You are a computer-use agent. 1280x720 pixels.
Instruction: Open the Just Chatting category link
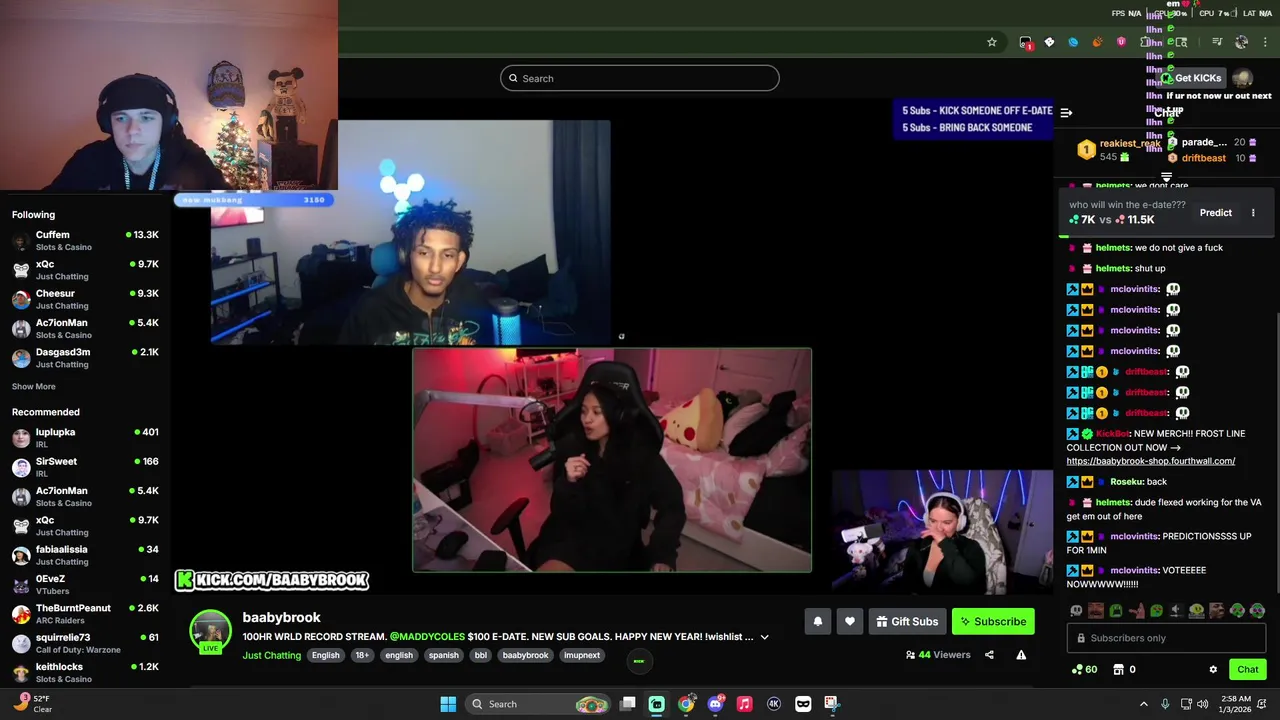(271, 656)
